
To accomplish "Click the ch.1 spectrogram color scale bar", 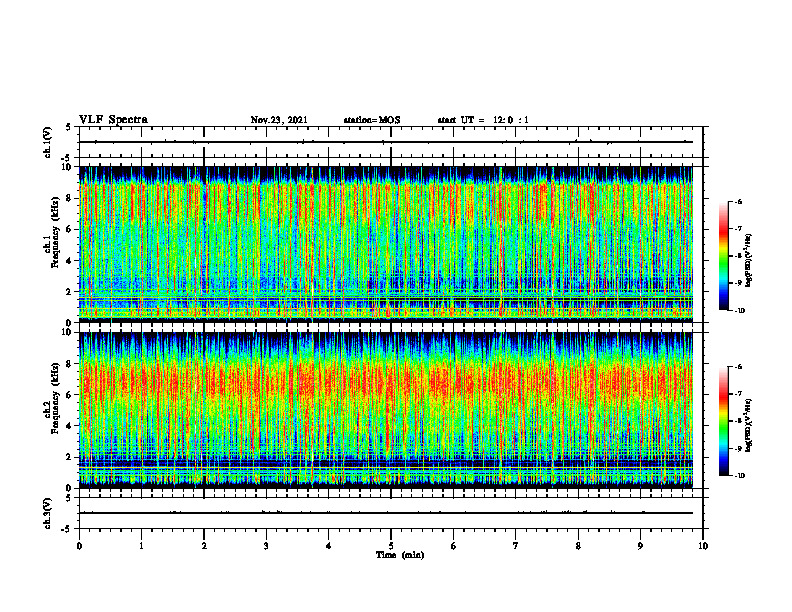I will [723, 256].
